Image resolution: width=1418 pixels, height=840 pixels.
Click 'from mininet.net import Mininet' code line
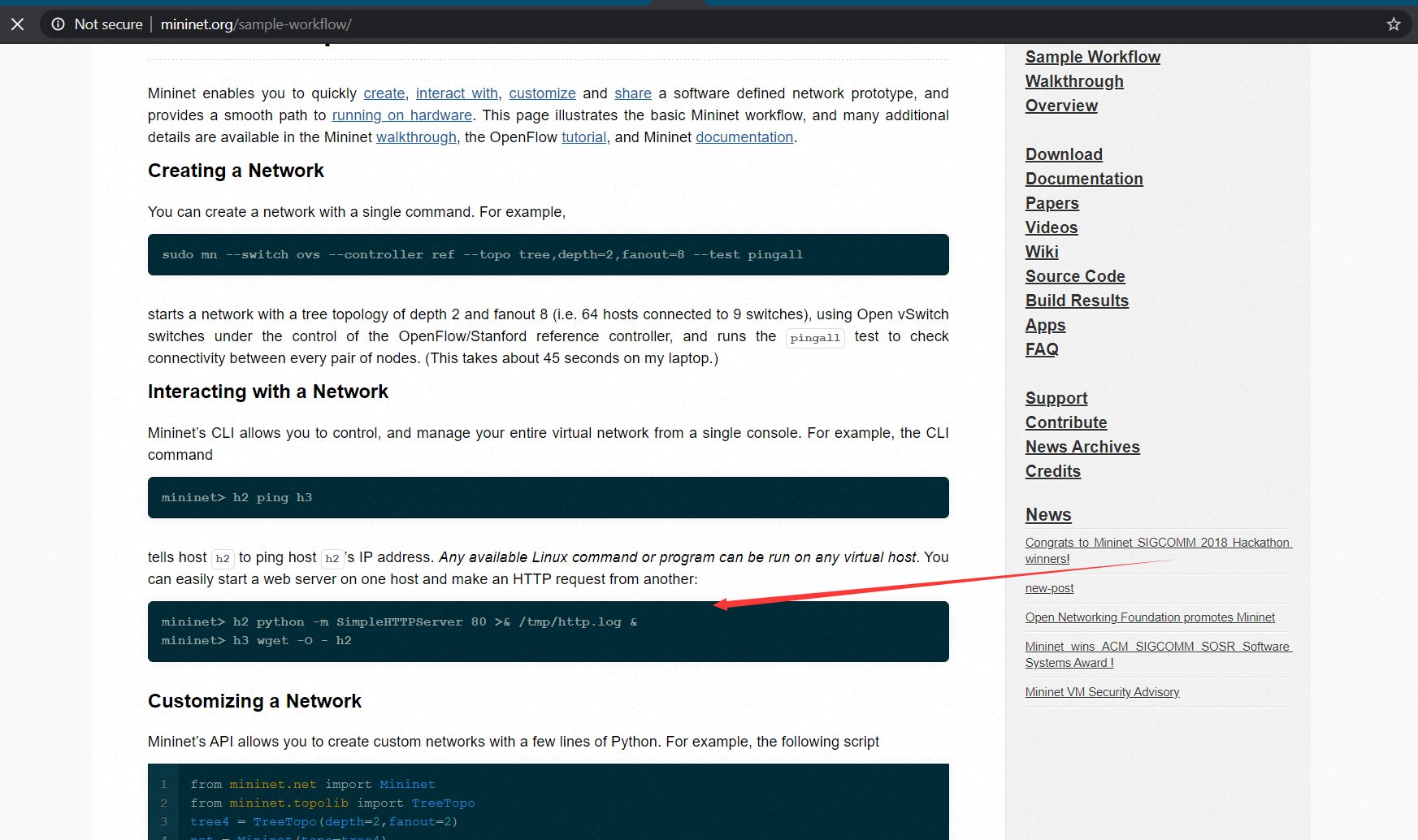pos(313,785)
